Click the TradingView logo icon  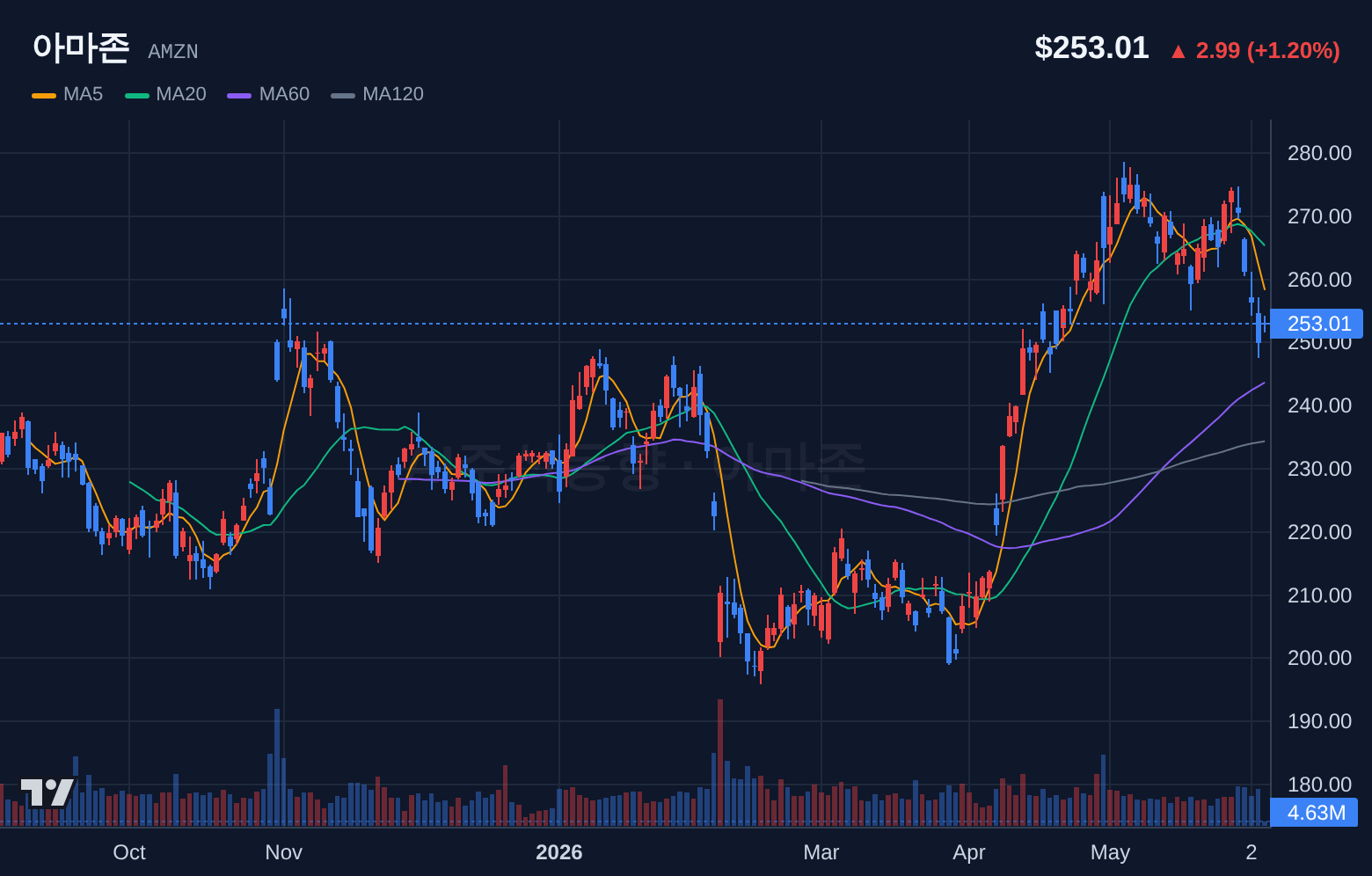tap(47, 792)
